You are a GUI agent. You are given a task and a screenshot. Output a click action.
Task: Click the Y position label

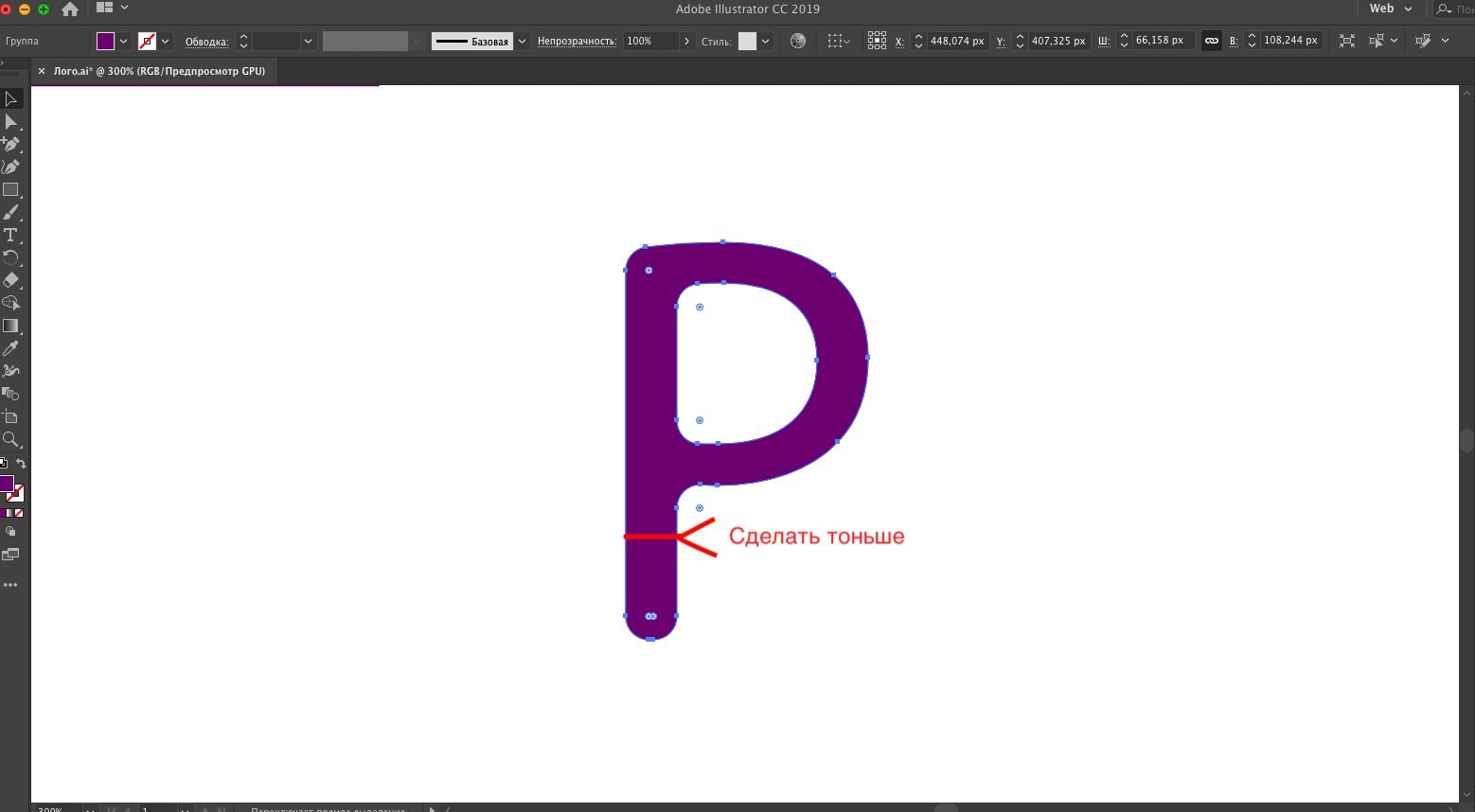1001,42
